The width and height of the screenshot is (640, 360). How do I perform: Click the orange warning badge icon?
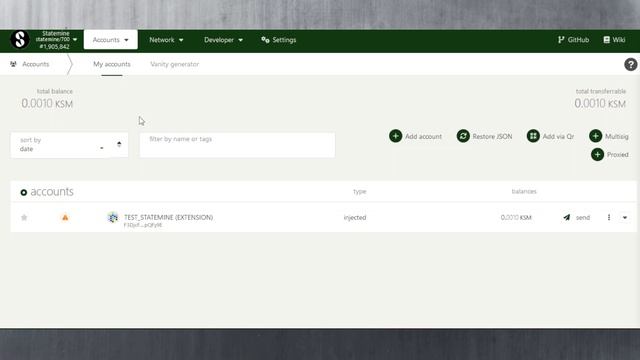pos(65,218)
